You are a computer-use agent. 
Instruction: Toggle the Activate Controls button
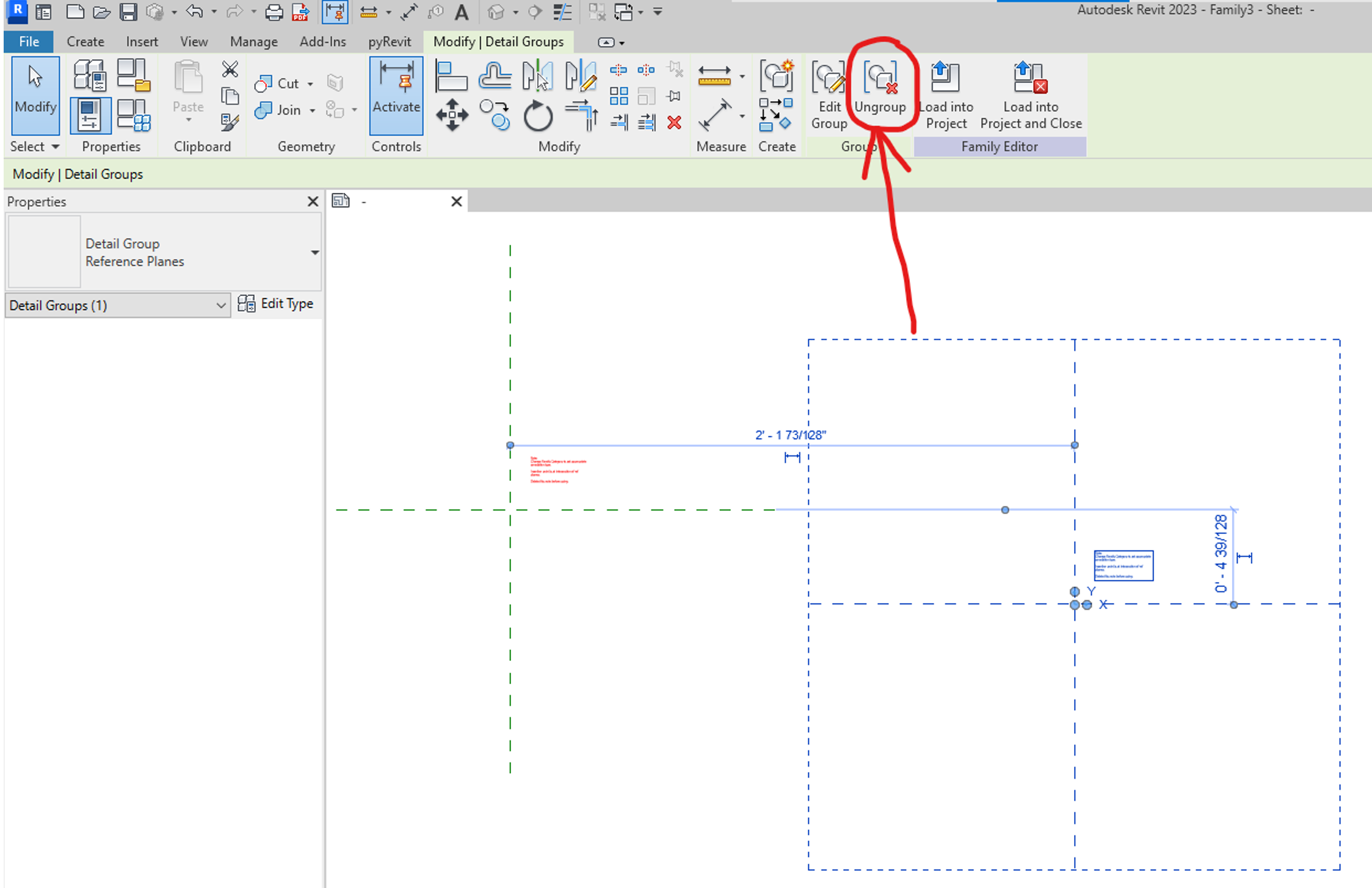(396, 95)
